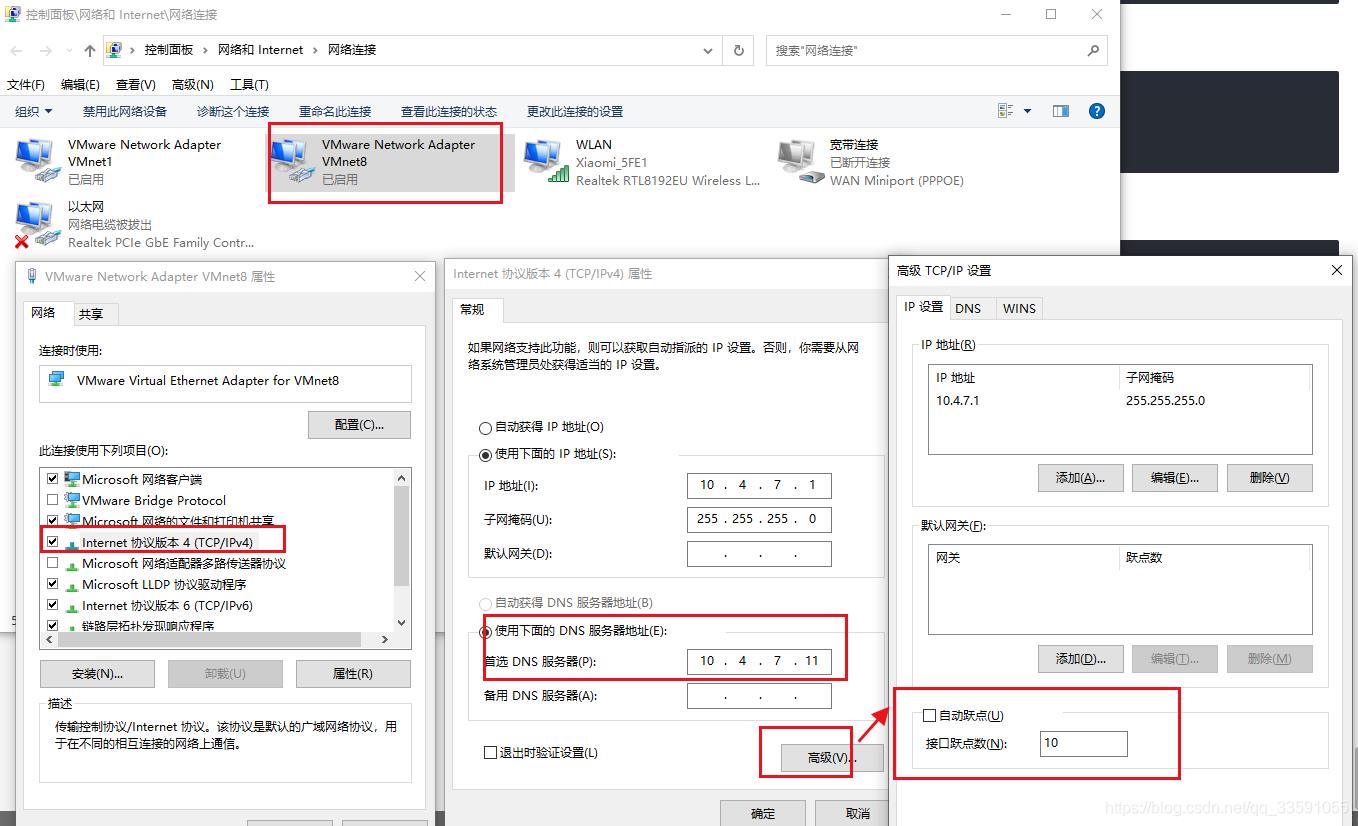
Task: Click VMware Virtual Ethernet Adapter device icon
Action: coord(57,380)
